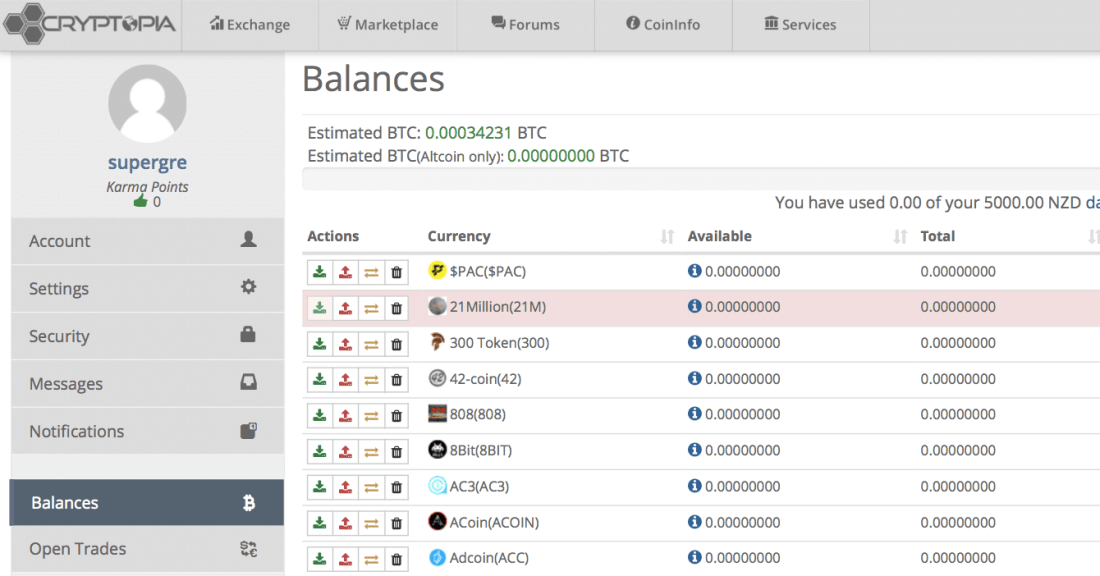
Task: Click the trash icon in the 808 row
Action: click(x=396, y=415)
